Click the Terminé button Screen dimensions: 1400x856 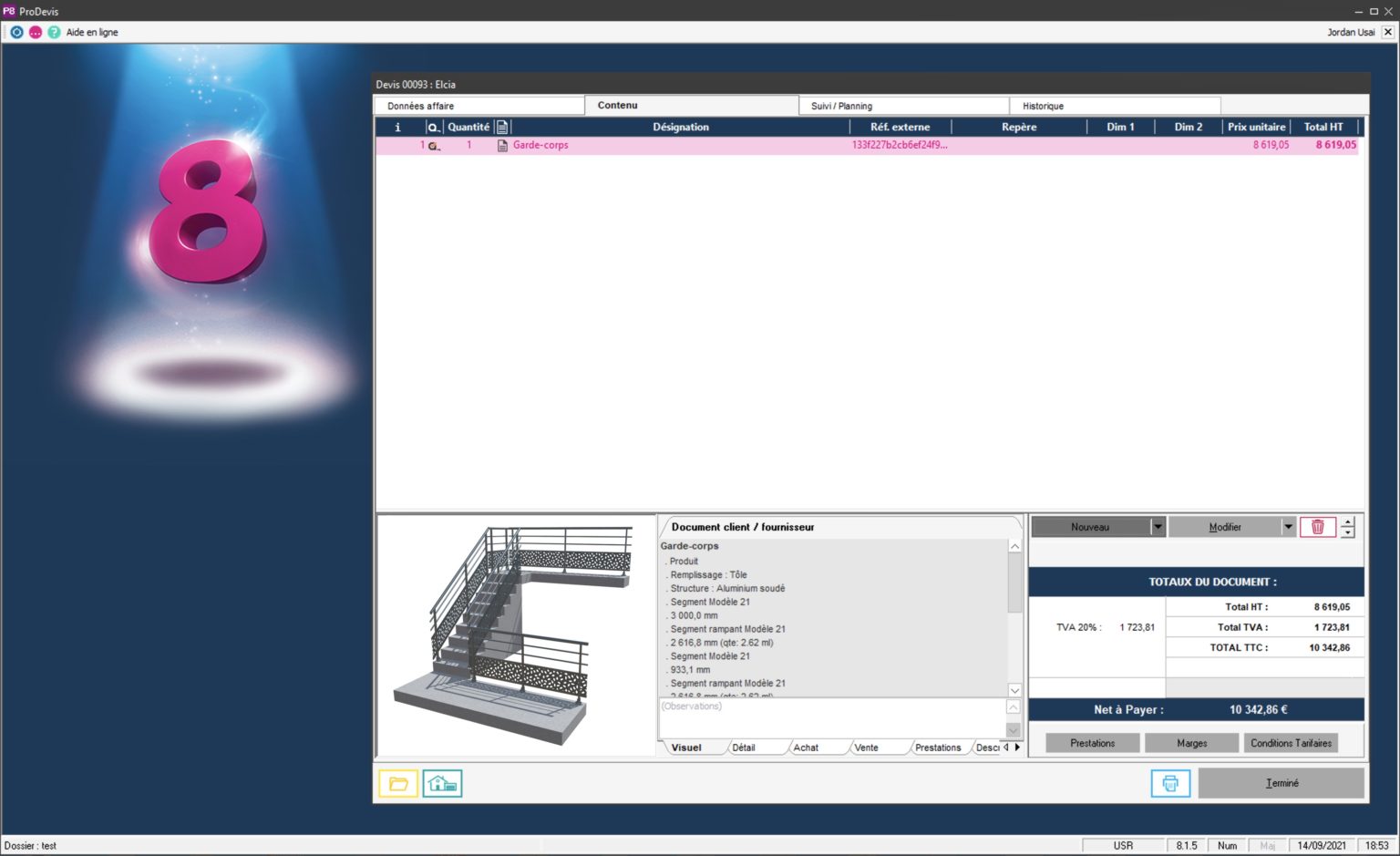click(1281, 783)
